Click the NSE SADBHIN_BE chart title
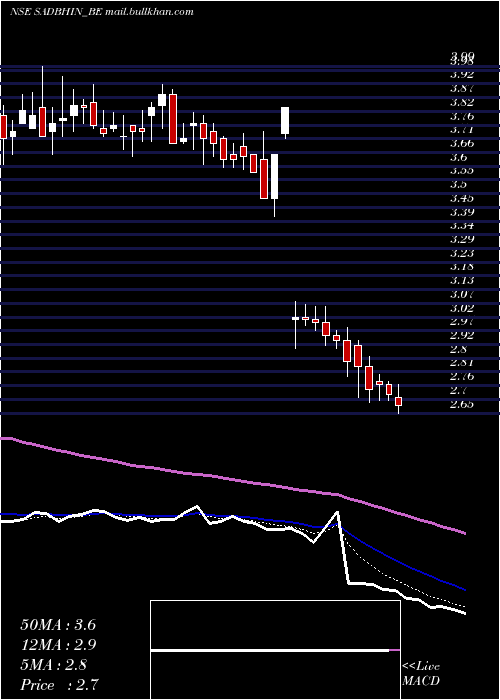 pyautogui.click(x=102, y=12)
